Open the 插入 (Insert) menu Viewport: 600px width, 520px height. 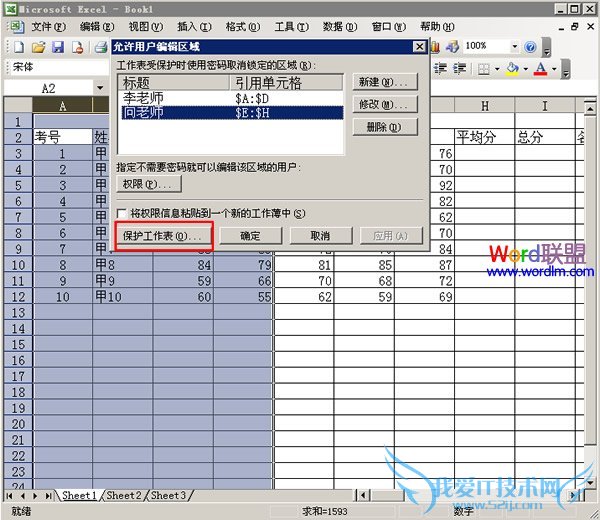(194, 27)
